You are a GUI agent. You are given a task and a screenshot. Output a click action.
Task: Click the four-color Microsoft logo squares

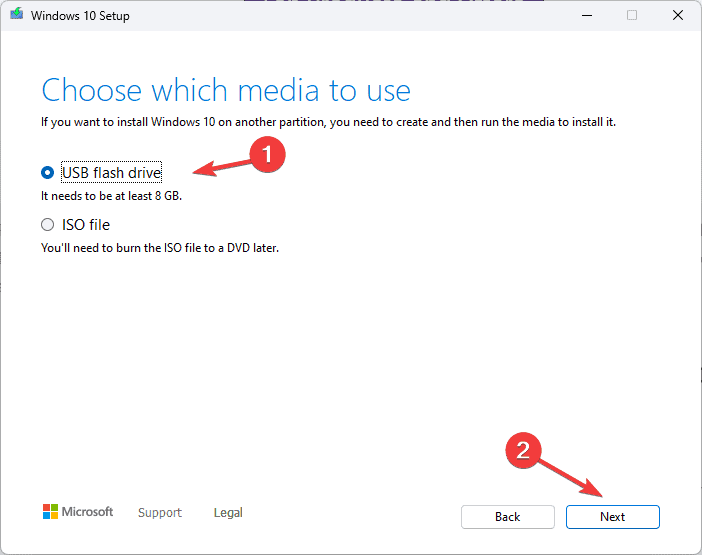50,512
